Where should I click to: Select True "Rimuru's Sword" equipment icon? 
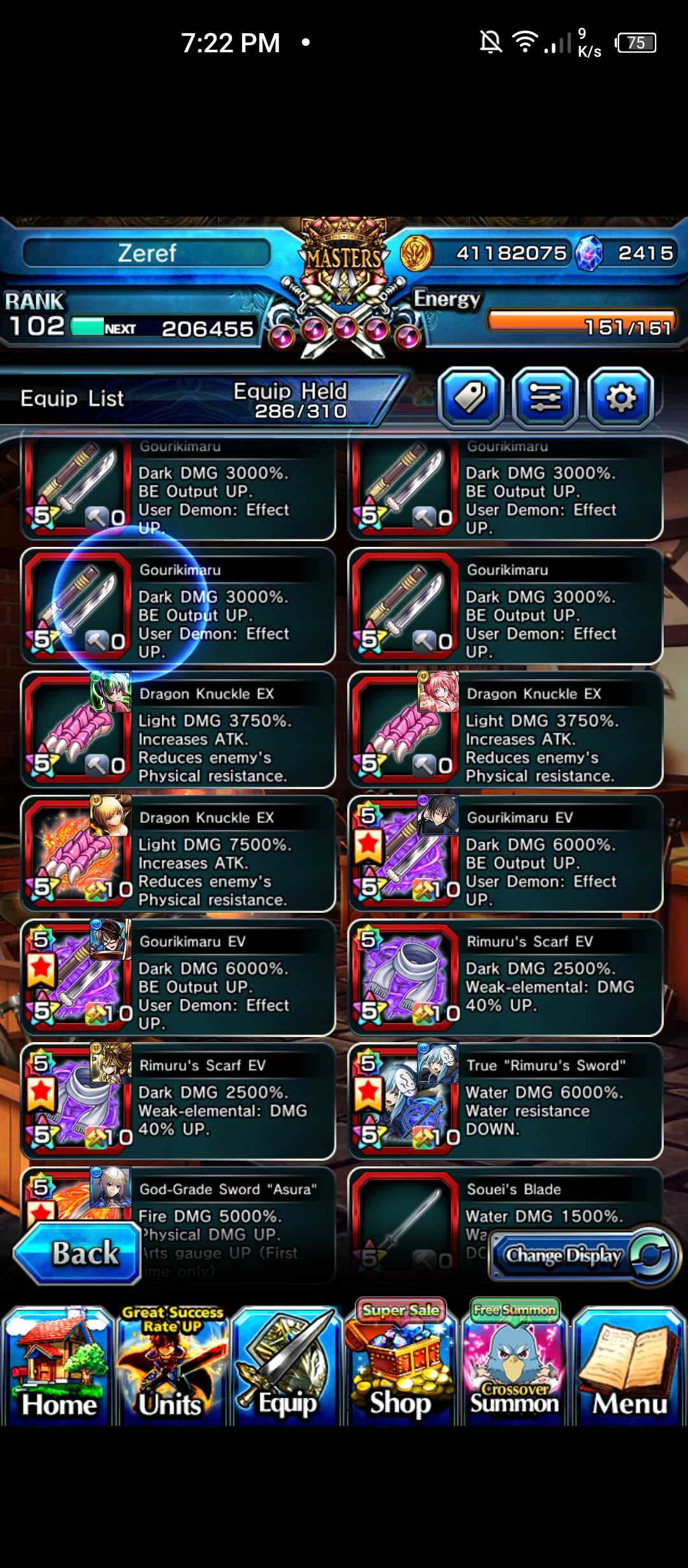coord(404,1101)
